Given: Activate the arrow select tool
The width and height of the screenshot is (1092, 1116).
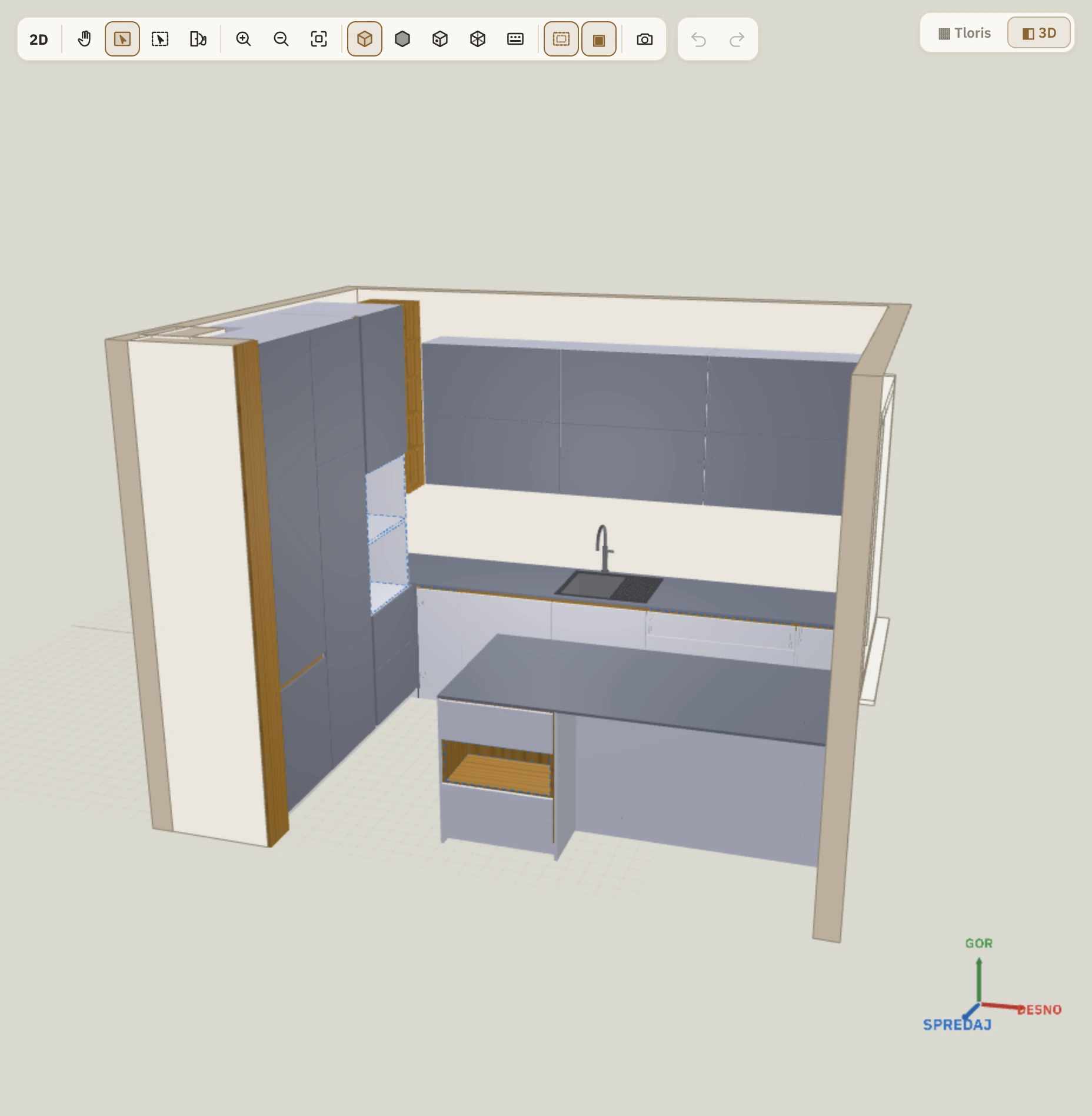Looking at the screenshot, I should (x=122, y=39).
